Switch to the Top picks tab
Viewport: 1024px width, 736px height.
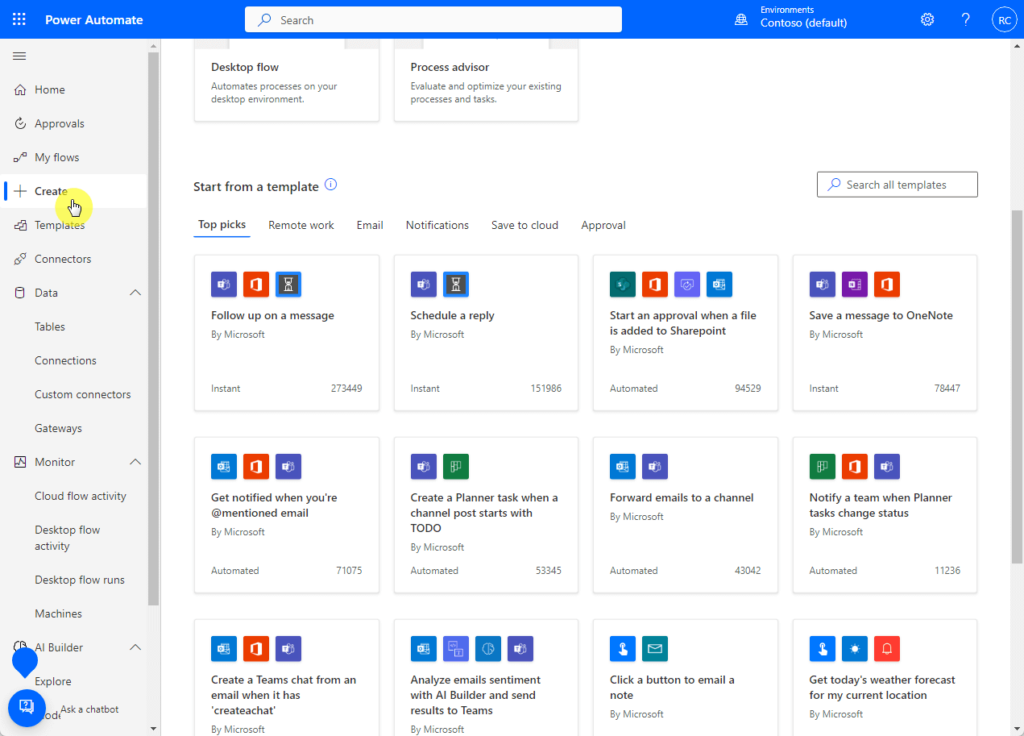click(x=222, y=225)
